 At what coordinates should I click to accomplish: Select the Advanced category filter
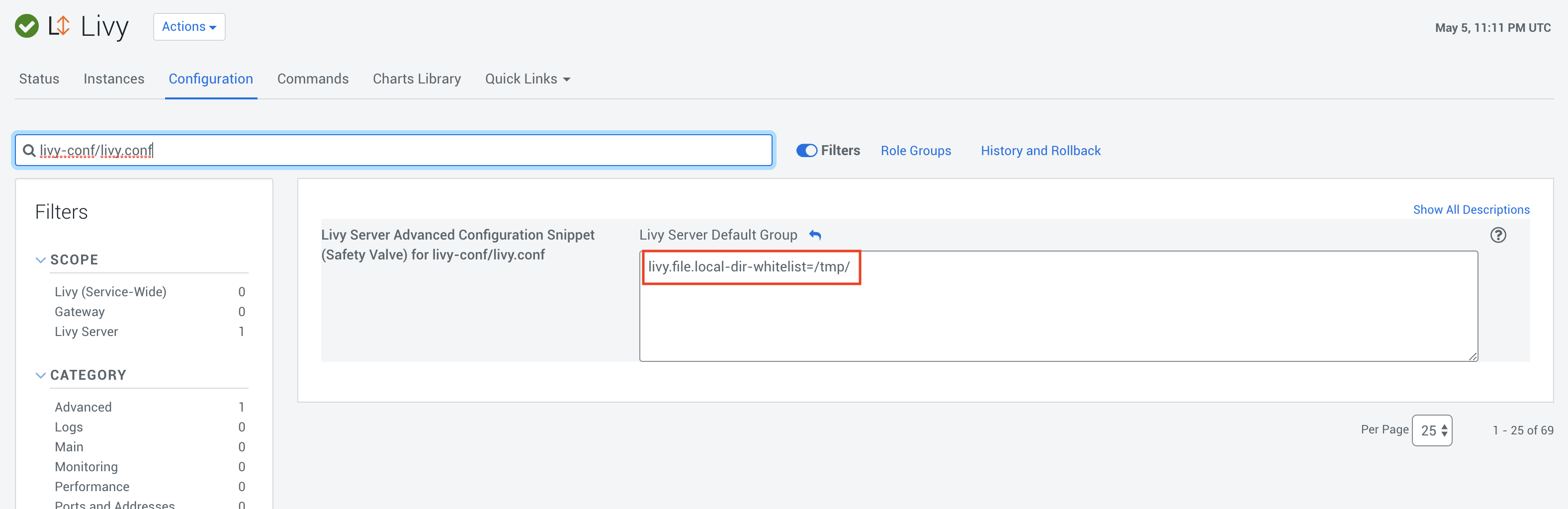point(83,407)
